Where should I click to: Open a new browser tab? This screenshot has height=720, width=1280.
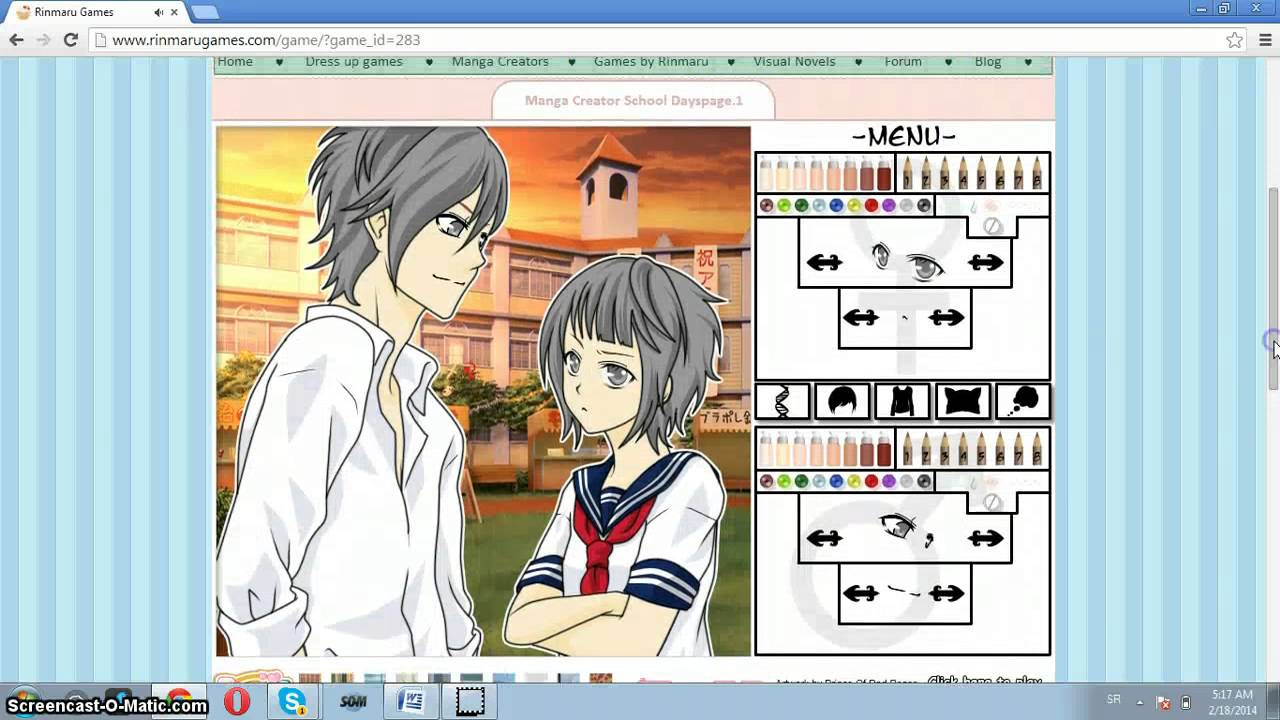tap(204, 12)
